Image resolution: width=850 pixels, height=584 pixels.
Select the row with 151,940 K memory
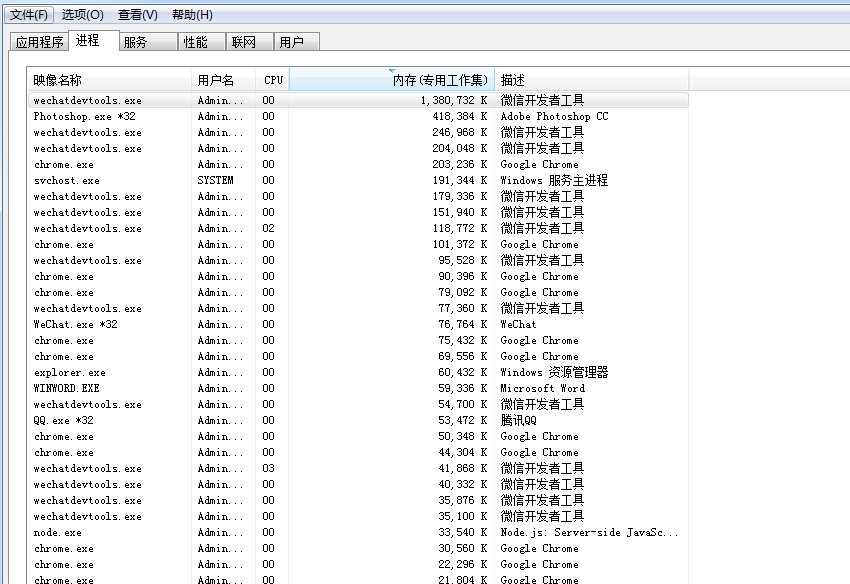click(x=358, y=212)
